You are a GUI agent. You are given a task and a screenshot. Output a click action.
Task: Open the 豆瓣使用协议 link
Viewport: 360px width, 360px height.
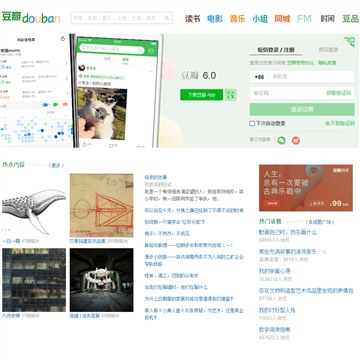click(301, 63)
